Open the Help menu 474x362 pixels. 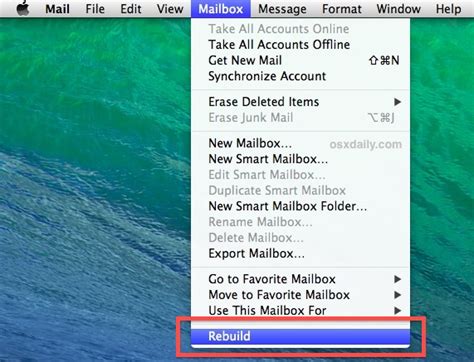point(448,9)
